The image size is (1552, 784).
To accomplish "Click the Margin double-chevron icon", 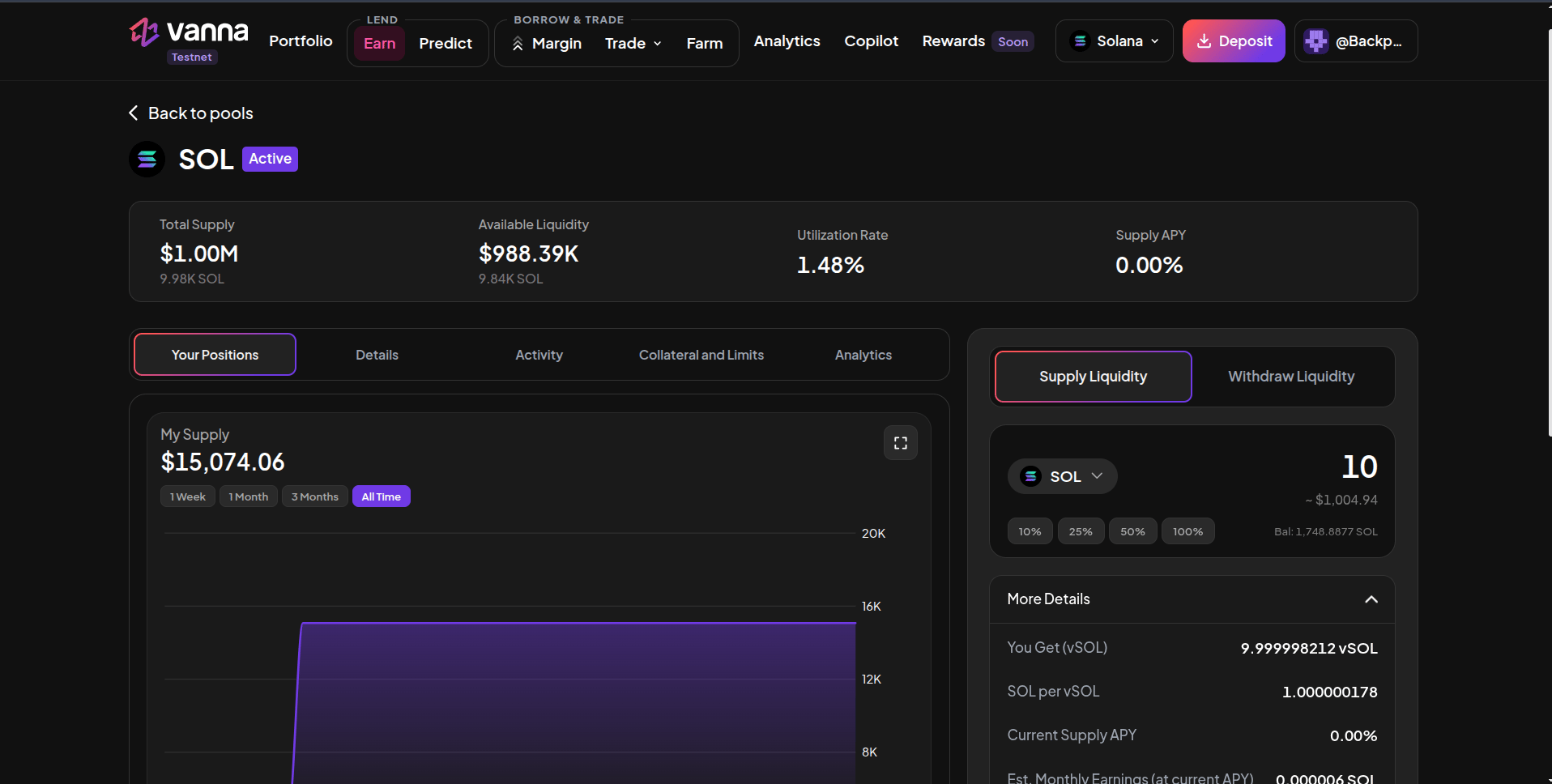I will pyautogui.click(x=518, y=44).
